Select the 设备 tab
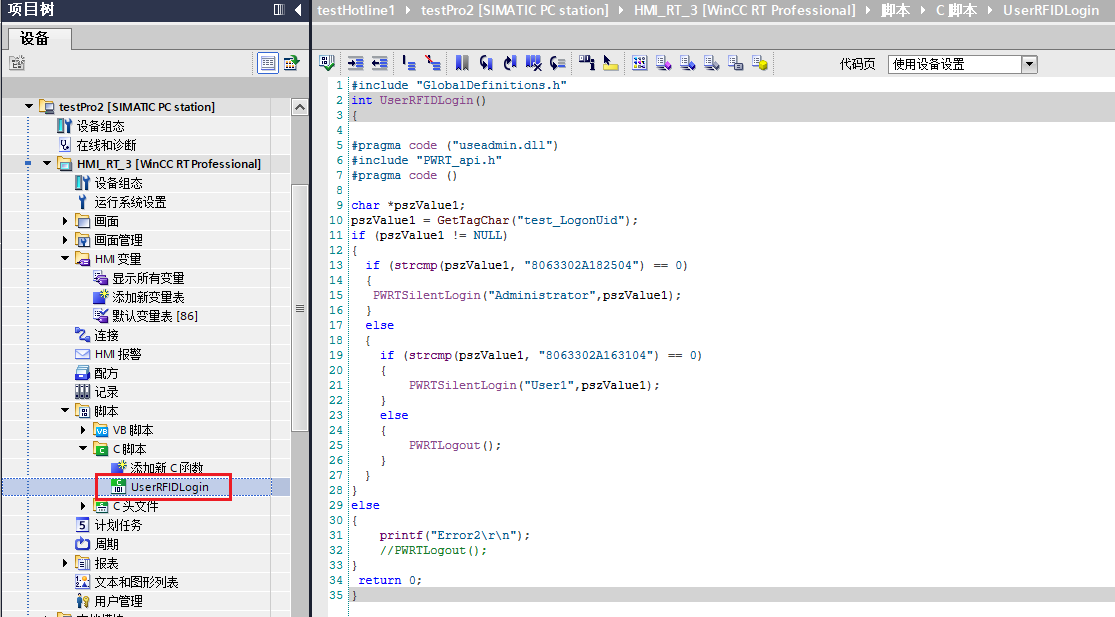 point(34,38)
